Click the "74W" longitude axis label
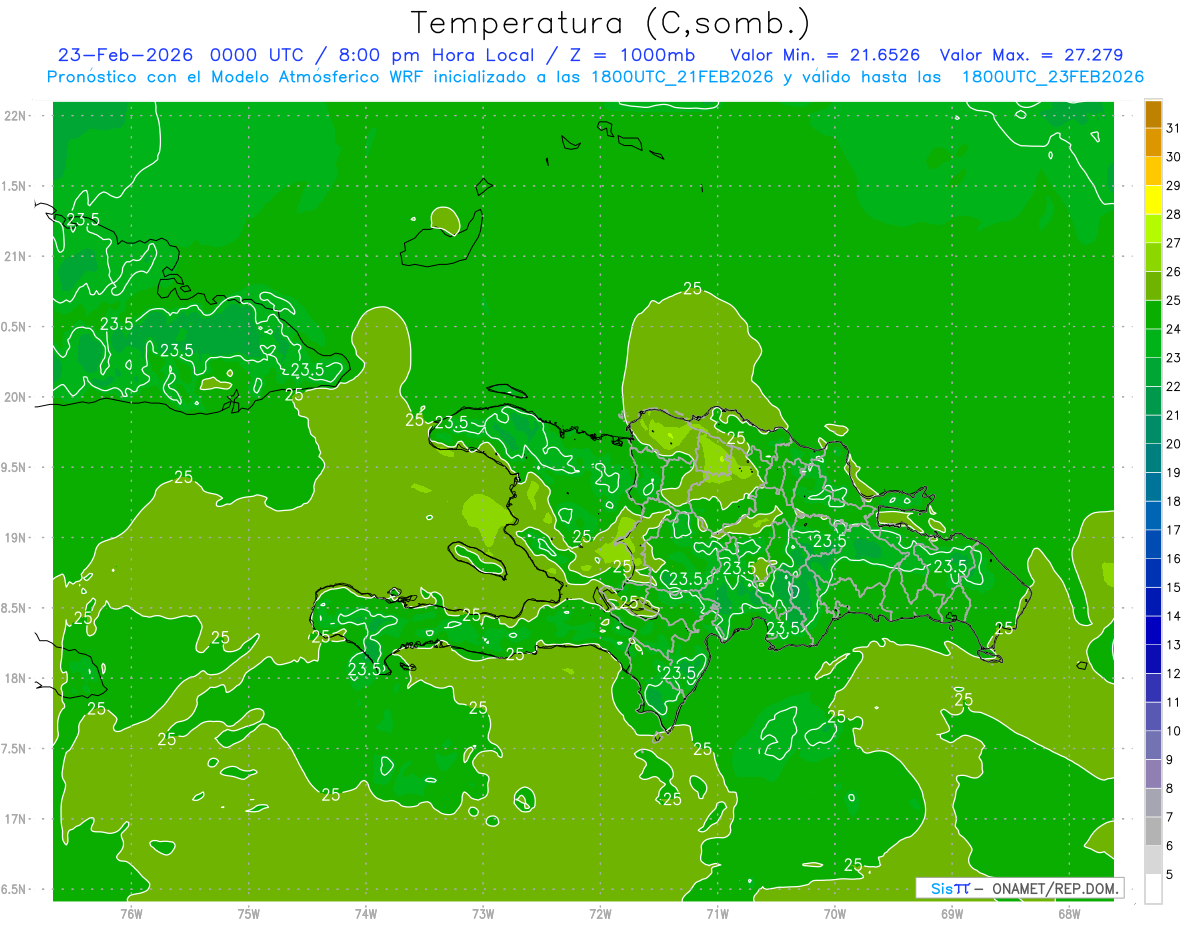This screenshot has width=1200, height=927. [366, 913]
